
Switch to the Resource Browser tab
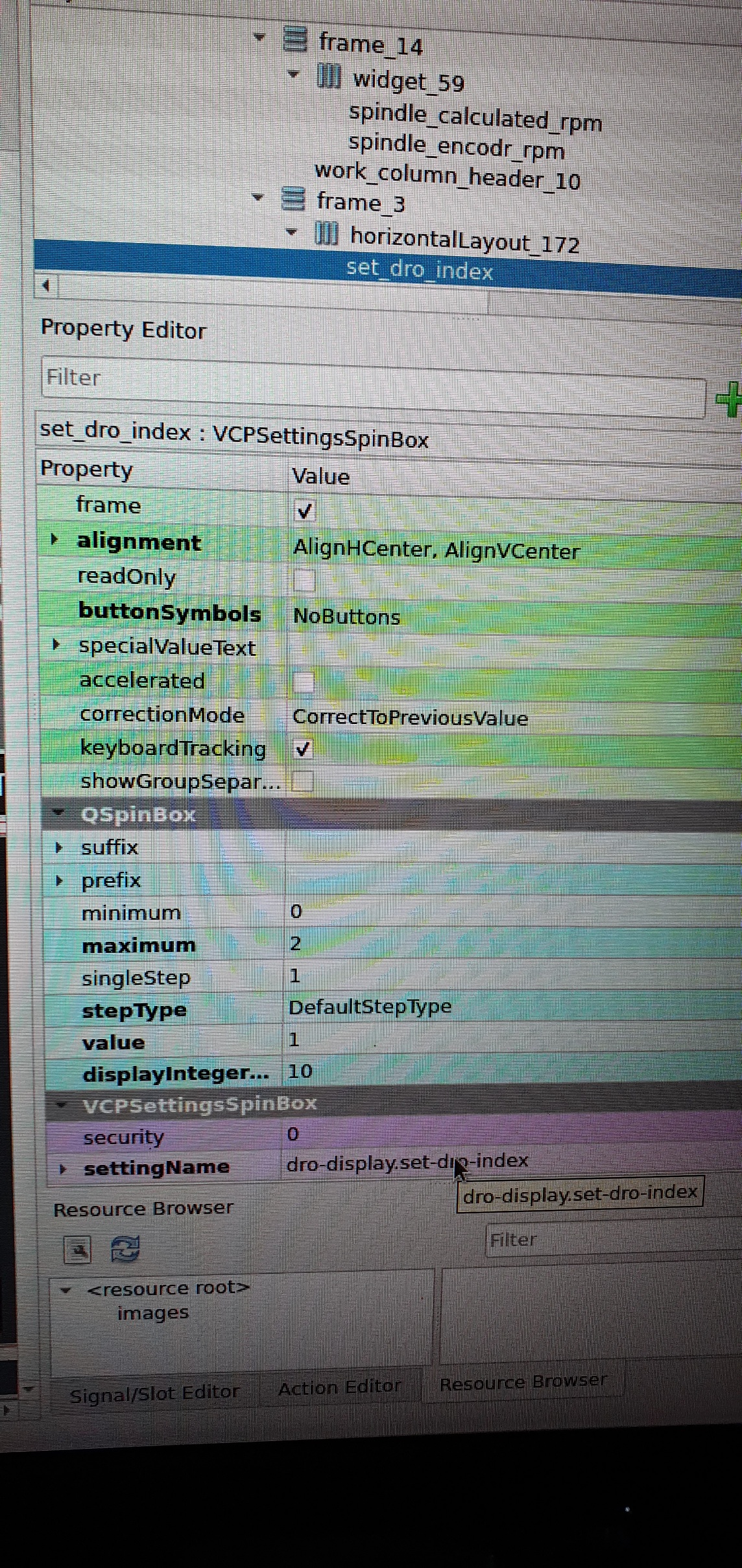(523, 1382)
